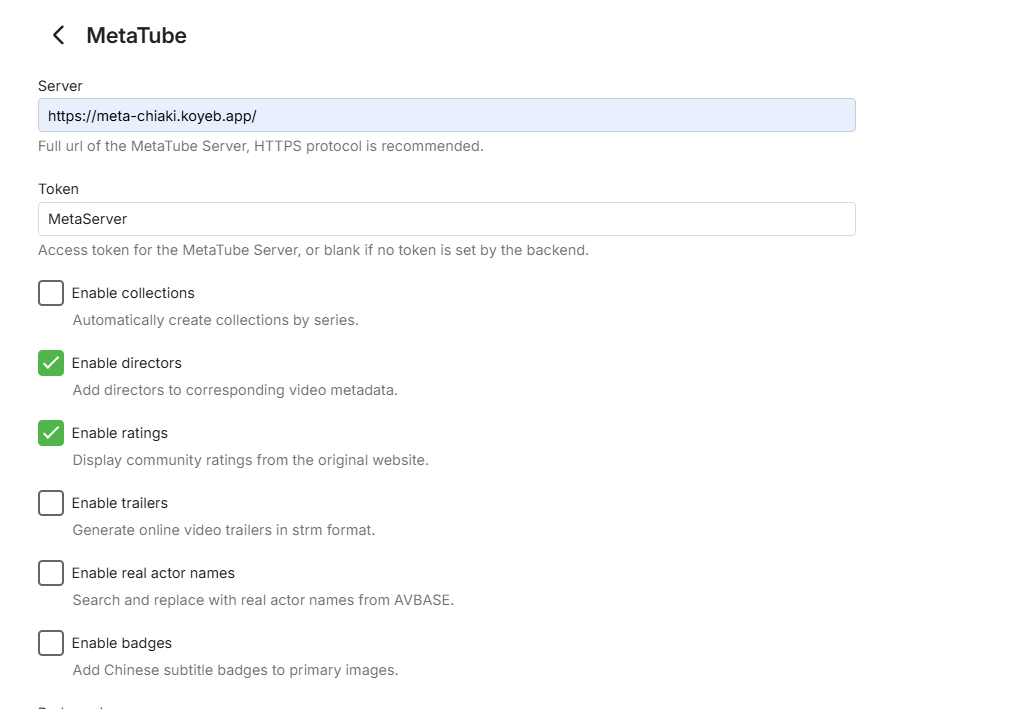Viewport: 1022px width, 709px height.
Task: Click the 'Generate online video trailers' description
Action: [224, 530]
